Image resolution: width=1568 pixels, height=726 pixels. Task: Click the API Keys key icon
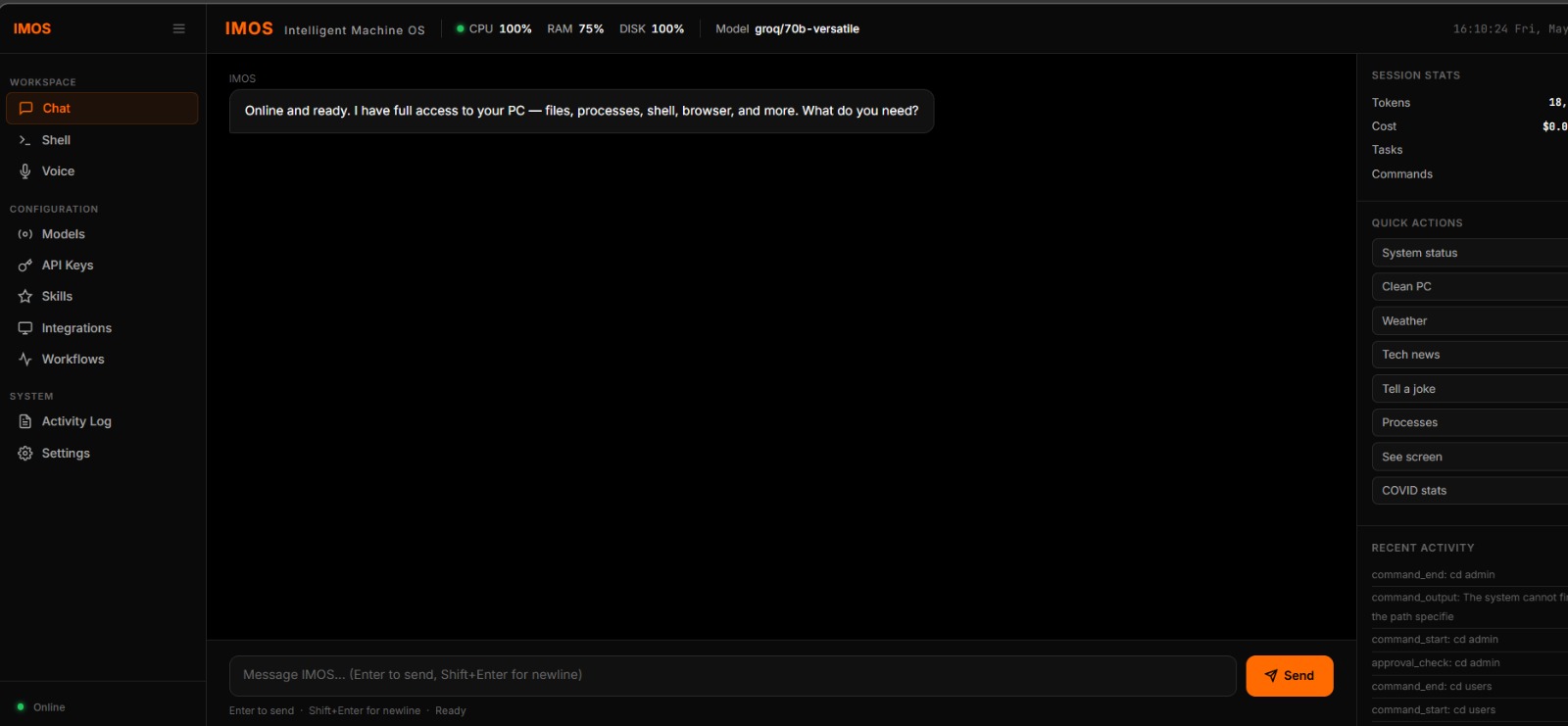(25, 266)
